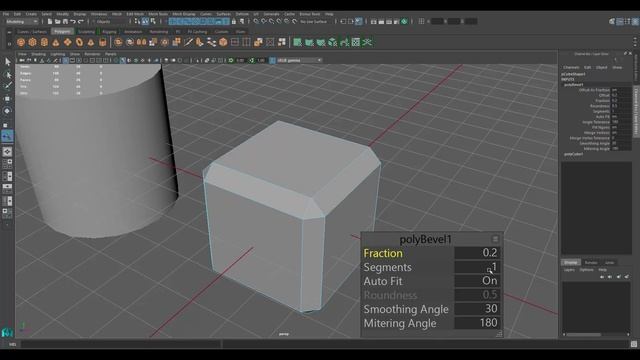Click the Redo arrow icon
Screen dimensions: 640x360
click(81, 21)
